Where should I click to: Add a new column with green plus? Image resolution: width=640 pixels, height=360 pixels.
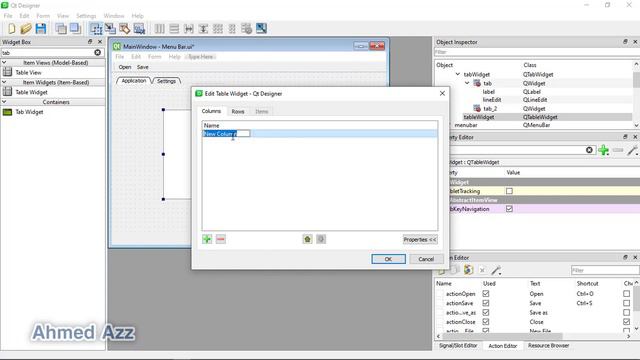207,239
